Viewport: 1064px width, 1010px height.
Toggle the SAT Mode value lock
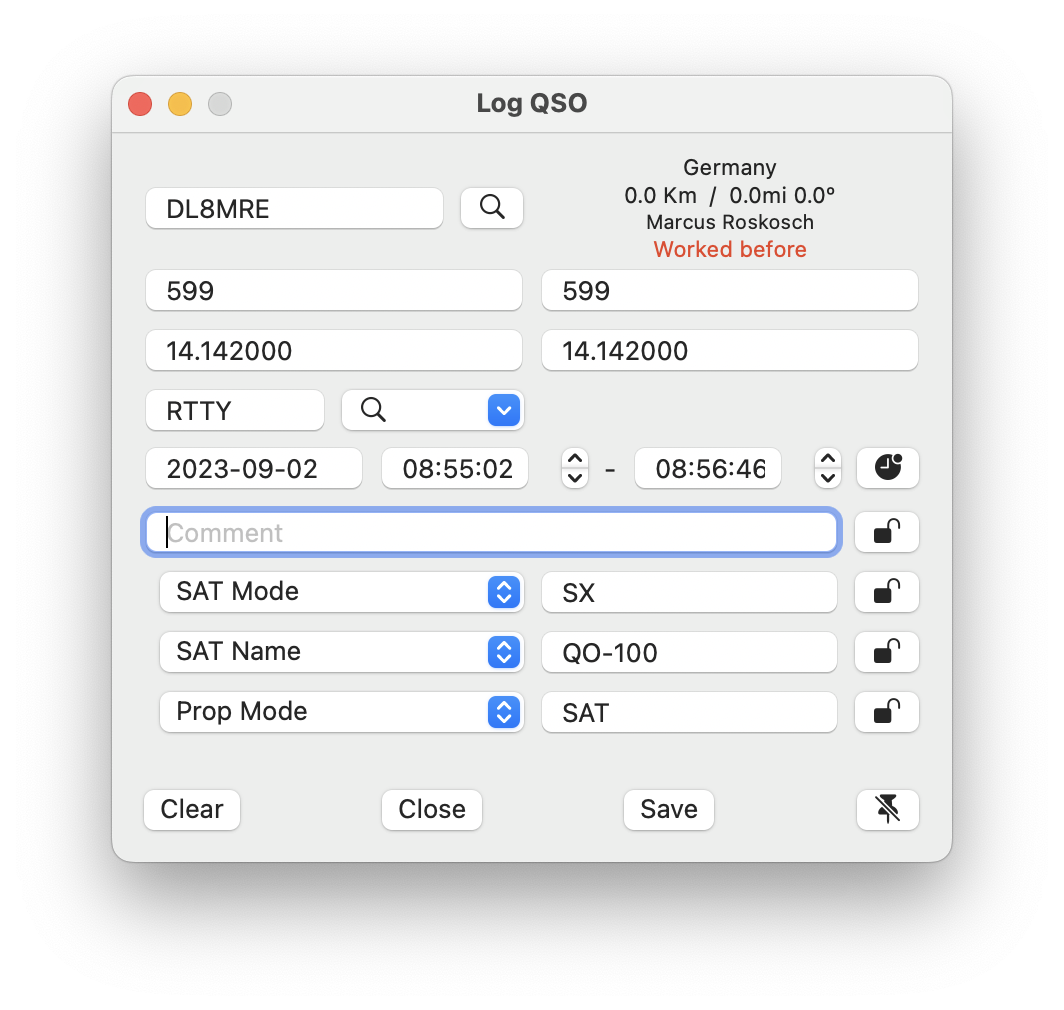tap(887, 592)
